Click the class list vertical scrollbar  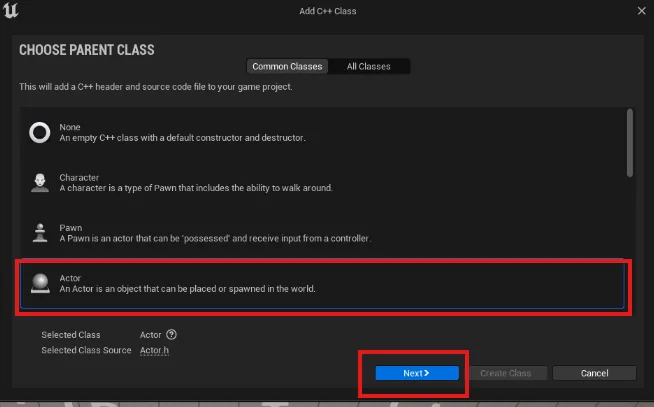tap(630, 143)
